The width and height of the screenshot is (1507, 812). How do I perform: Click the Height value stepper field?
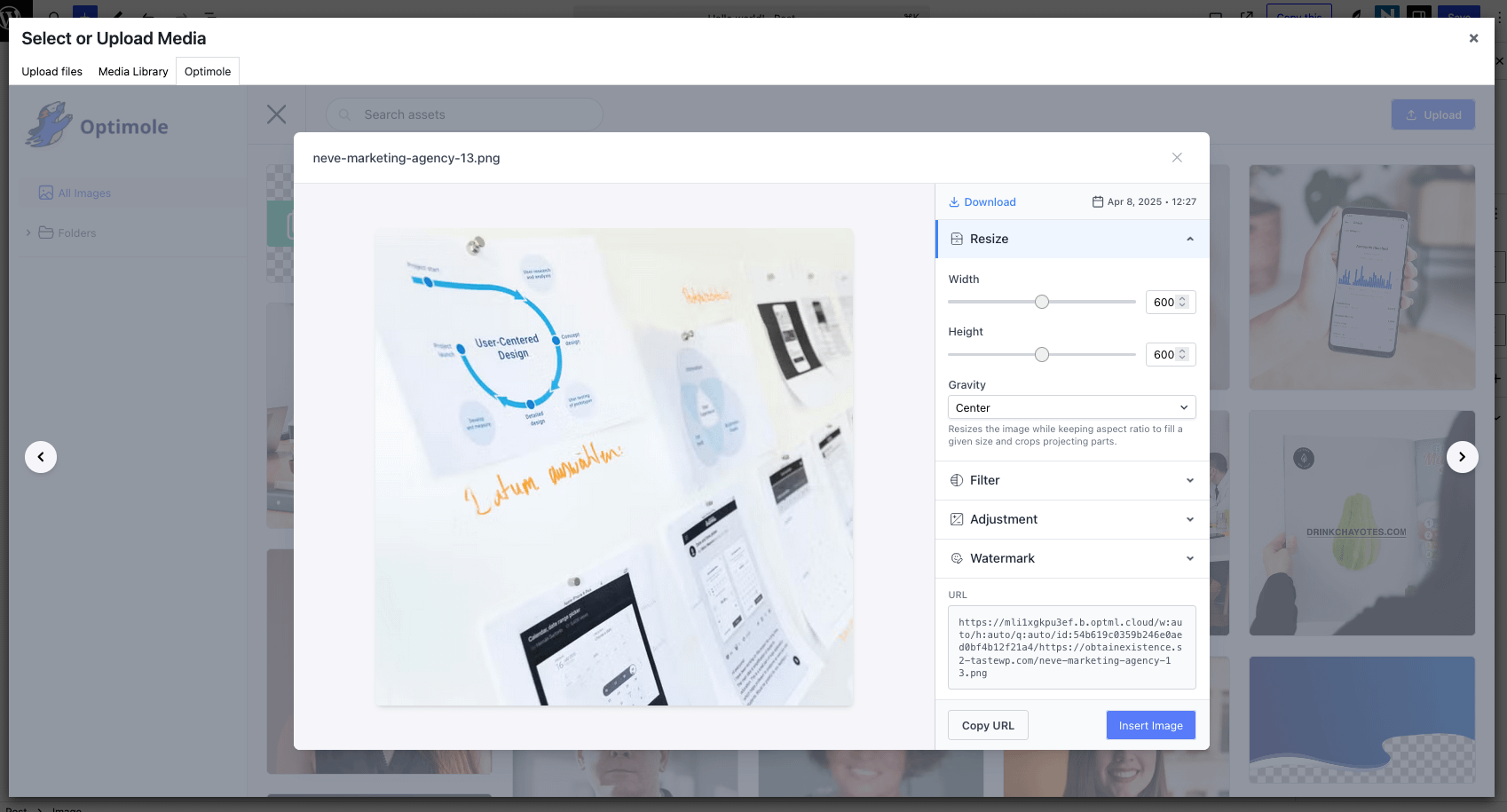coord(1169,355)
